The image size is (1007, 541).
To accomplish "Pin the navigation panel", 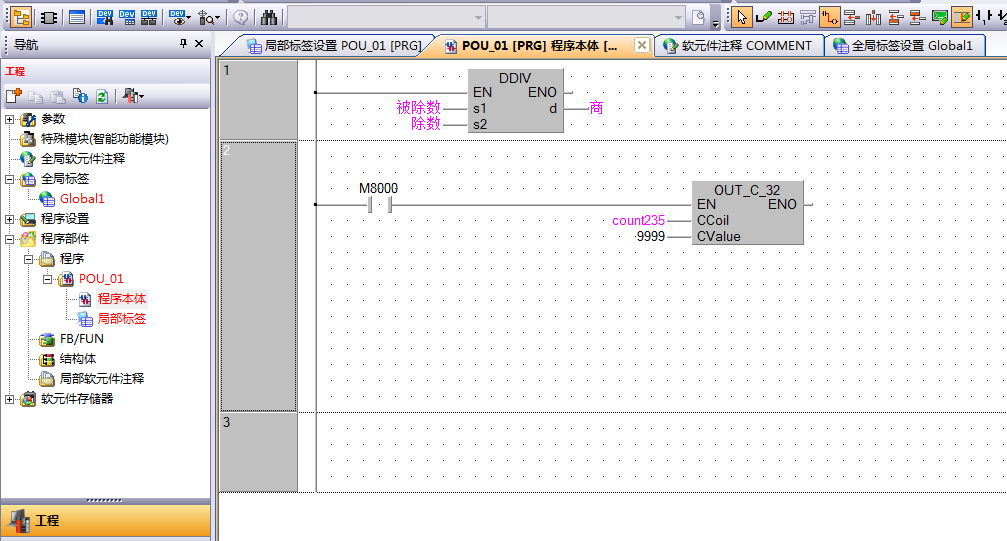I will click(183, 44).
